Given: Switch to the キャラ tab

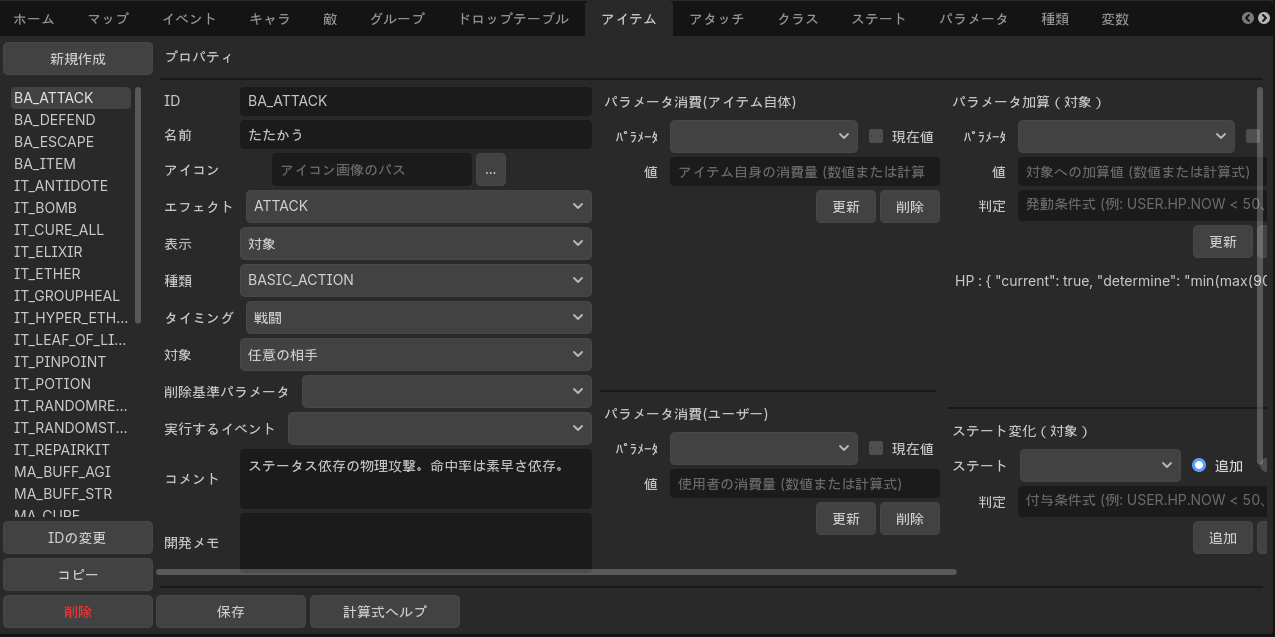Looking at the screenshot, I should pos(270,18).
